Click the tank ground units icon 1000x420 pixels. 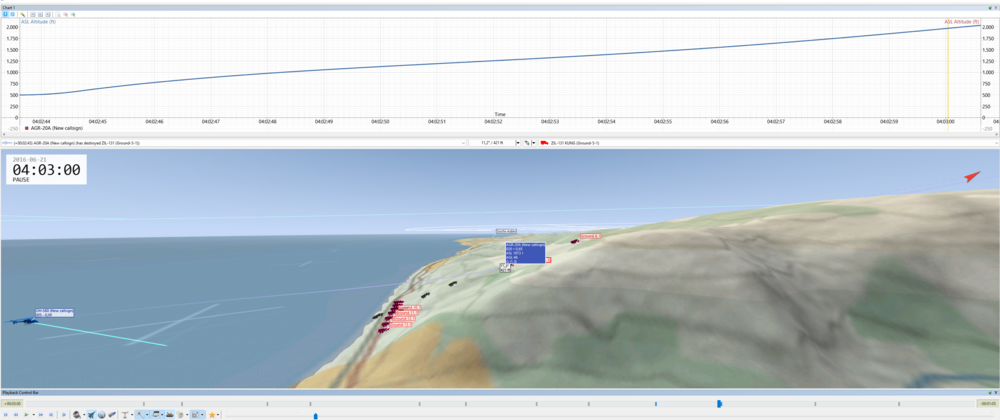click(x=170, y=415)
